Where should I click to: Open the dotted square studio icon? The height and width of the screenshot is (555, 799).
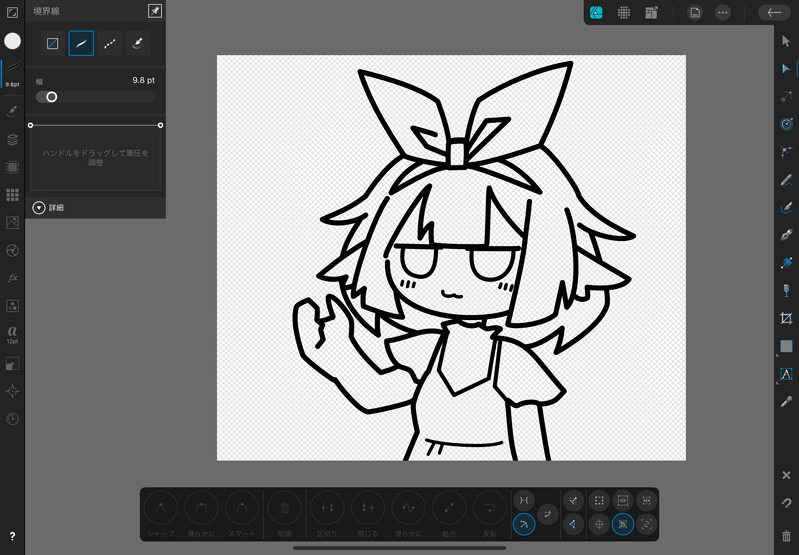click(12, 167)
